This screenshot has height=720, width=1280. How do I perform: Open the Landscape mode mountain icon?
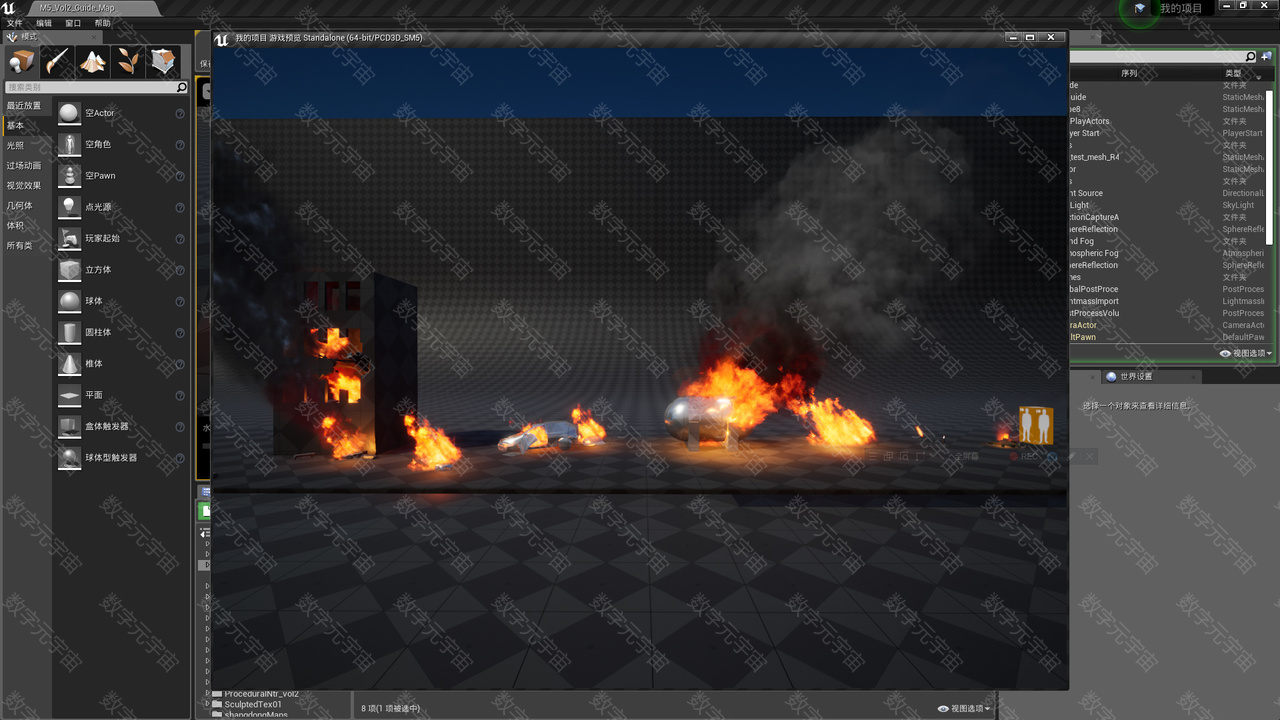click(93, 62)
